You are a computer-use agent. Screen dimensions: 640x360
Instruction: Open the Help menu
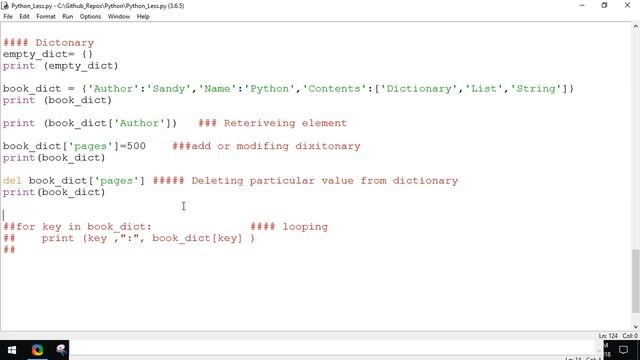pyautogui.click(x=143, y=17)
